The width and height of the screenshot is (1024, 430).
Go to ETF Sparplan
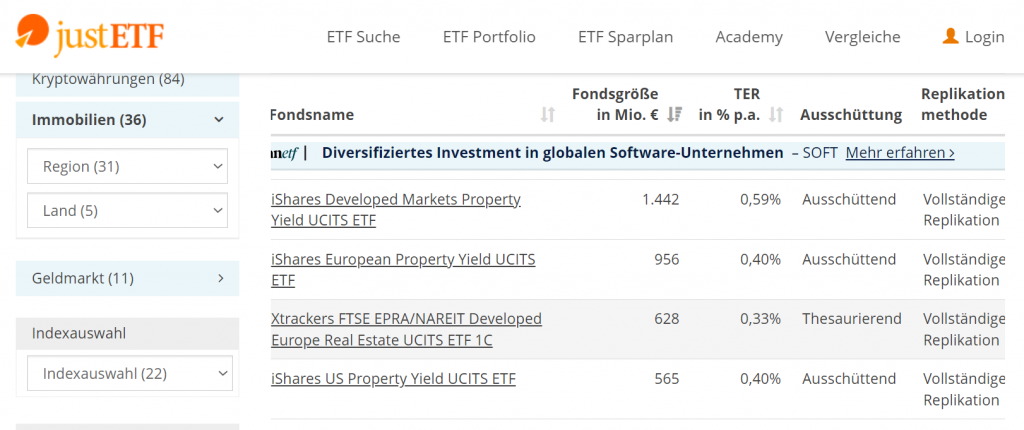pos(626,37)
